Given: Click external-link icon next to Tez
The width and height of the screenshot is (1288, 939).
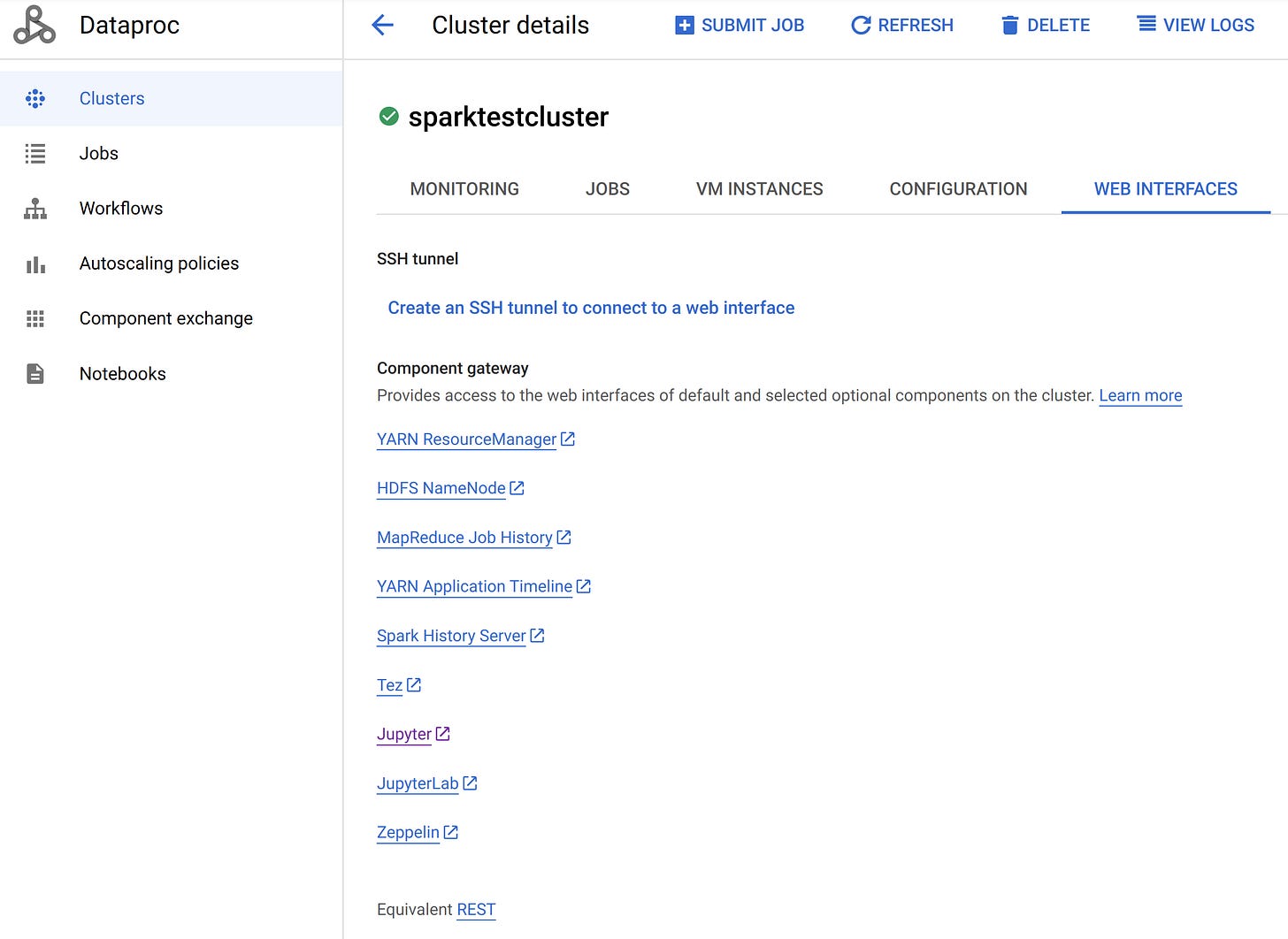Looking at the screenshot, I should tap(414, 684).
